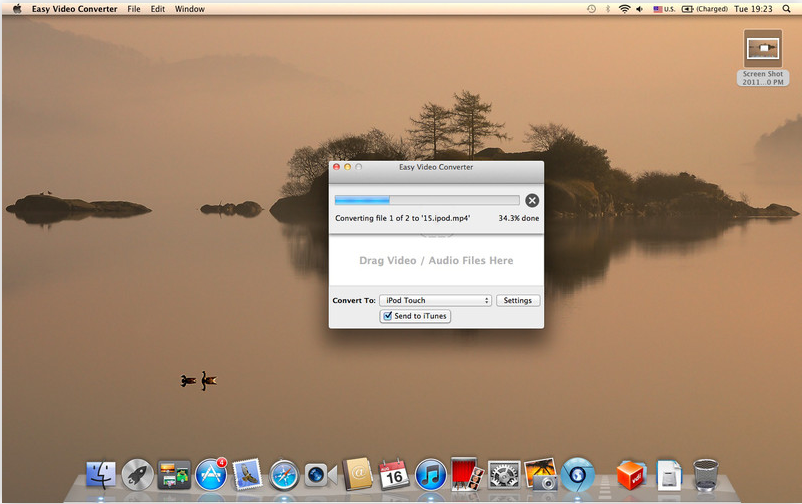Viewport: 802px width, 504px height.
Task: Open Wi-Fi status menu
Action: (624, 9)
